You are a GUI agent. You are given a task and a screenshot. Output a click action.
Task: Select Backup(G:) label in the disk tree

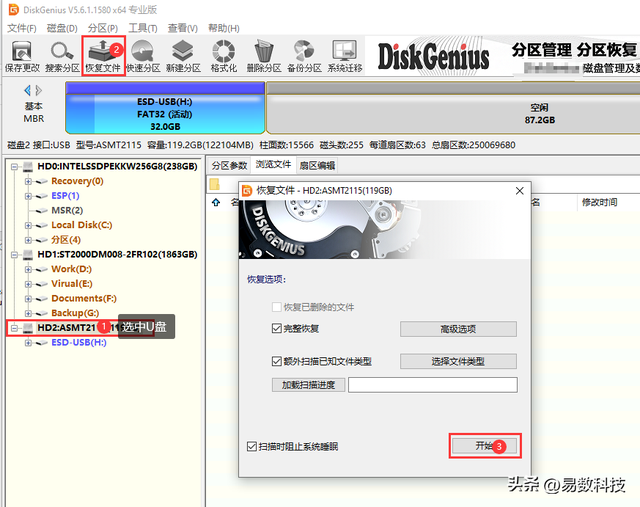click(x=75, y=313)
